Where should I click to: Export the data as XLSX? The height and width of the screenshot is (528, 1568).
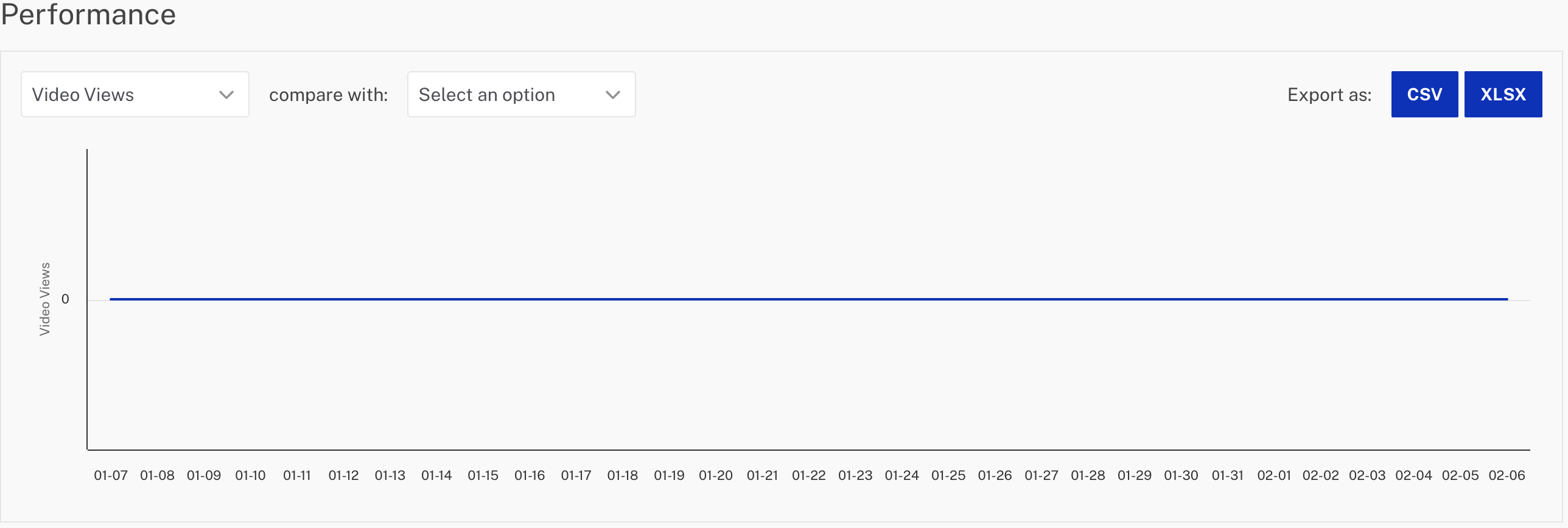pyautogui.click(x=1503, y=94)
